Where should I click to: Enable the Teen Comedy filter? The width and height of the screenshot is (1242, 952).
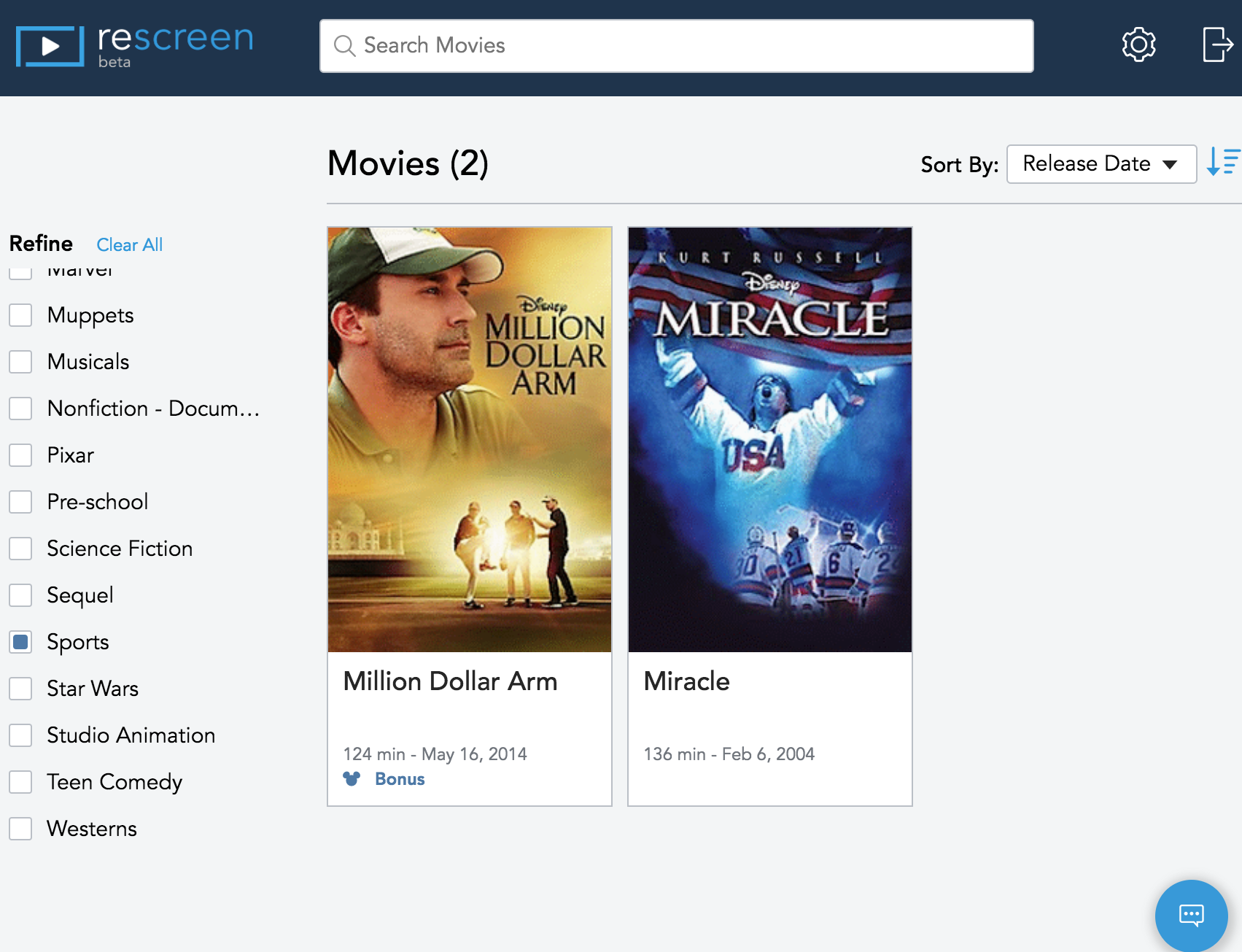20,782
